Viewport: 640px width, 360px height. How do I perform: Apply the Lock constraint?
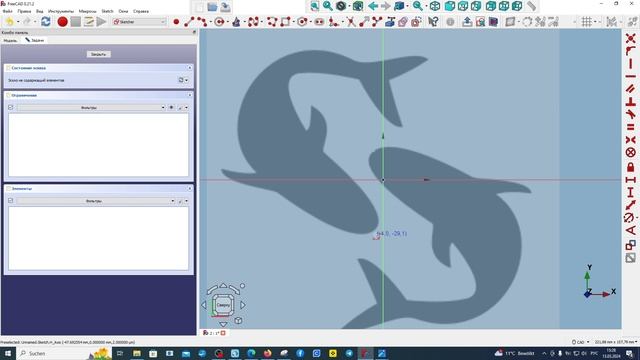click(631, 167)
